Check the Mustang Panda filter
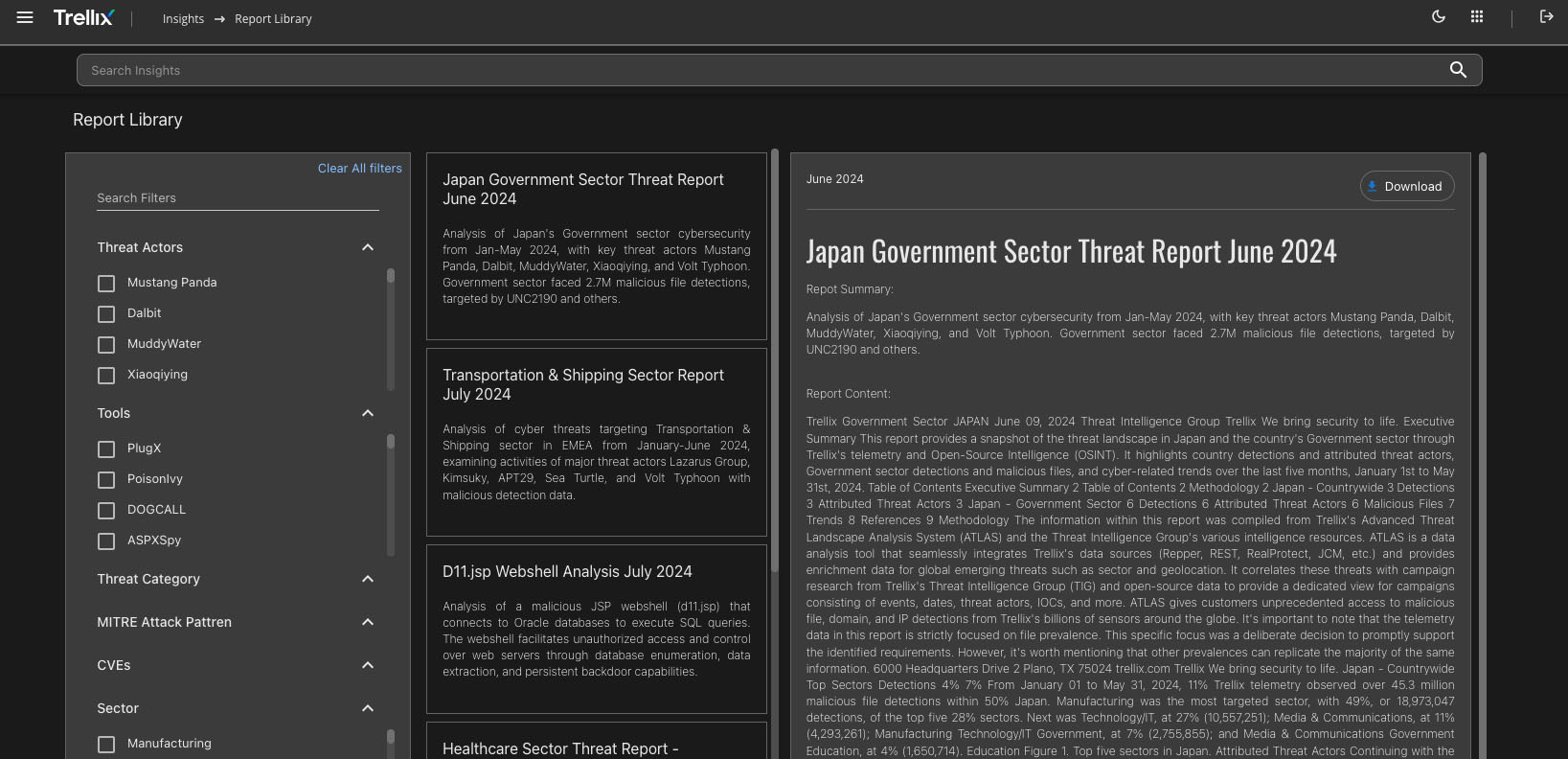This screenshot has height=759, width=1568. point(106,284)
